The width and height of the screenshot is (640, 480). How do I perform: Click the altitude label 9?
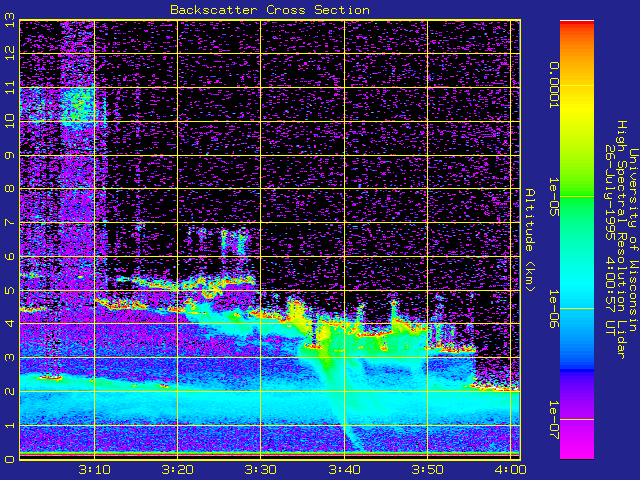(9, 155)
